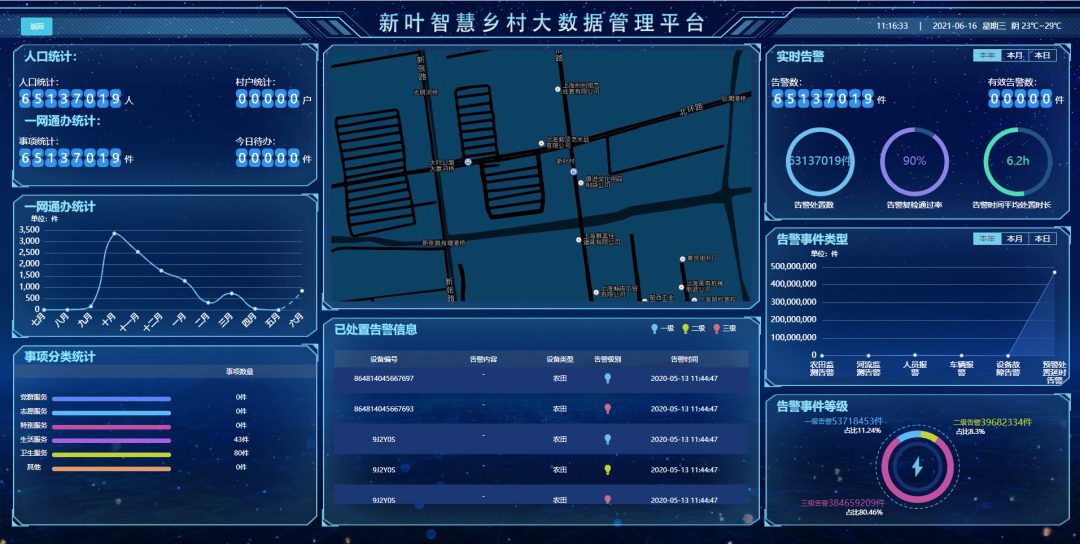Switch to 本日 in 告警事件类型 panel
Image resolution: width=1080 pixels, height=544 pixels.
(1041, 239)
